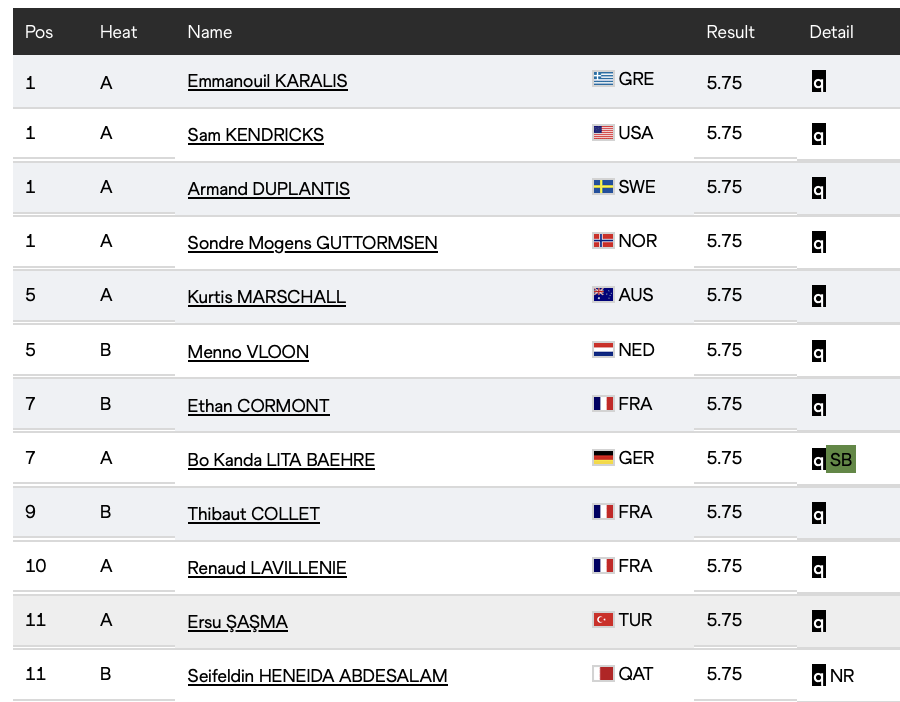Click the USA flag icon
Screen dimensions: 900x702
coord(603,133)
